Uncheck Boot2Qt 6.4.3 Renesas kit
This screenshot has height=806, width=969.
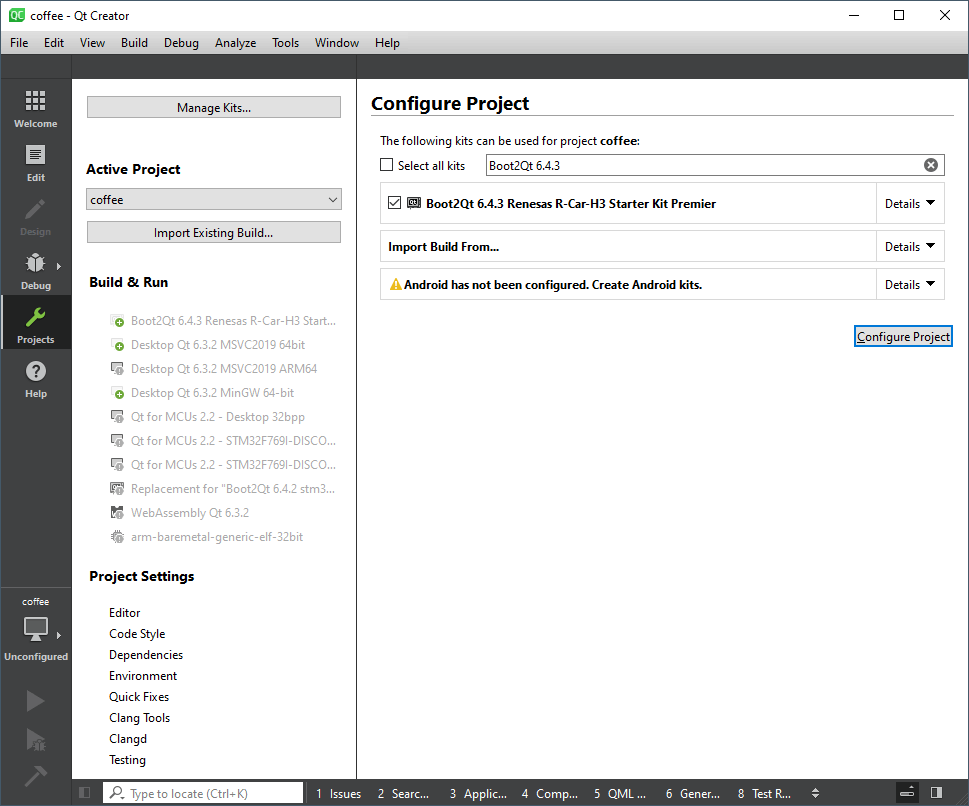click(x=394, y=203)
